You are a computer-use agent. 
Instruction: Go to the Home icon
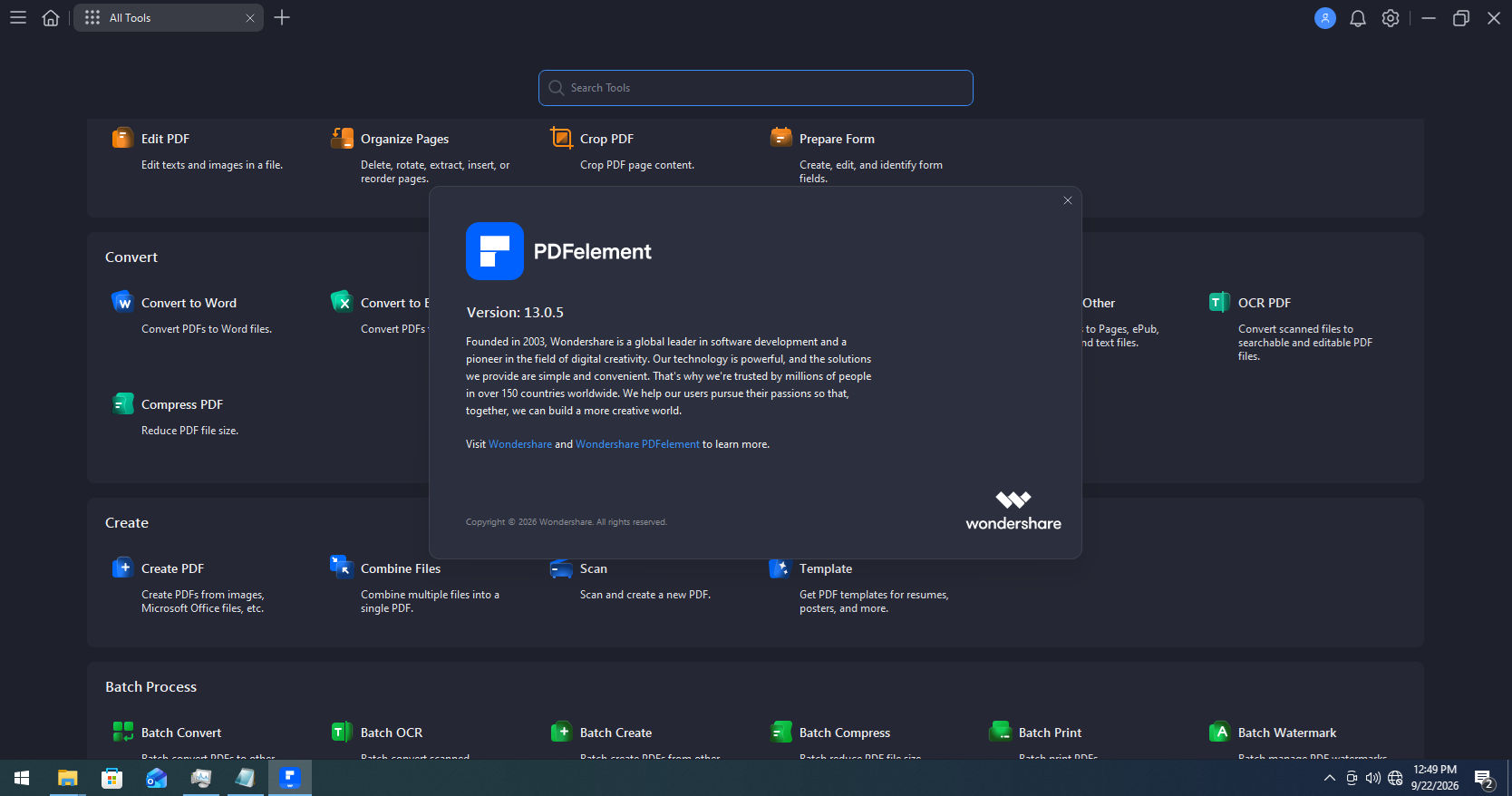[x=51, y=17]
